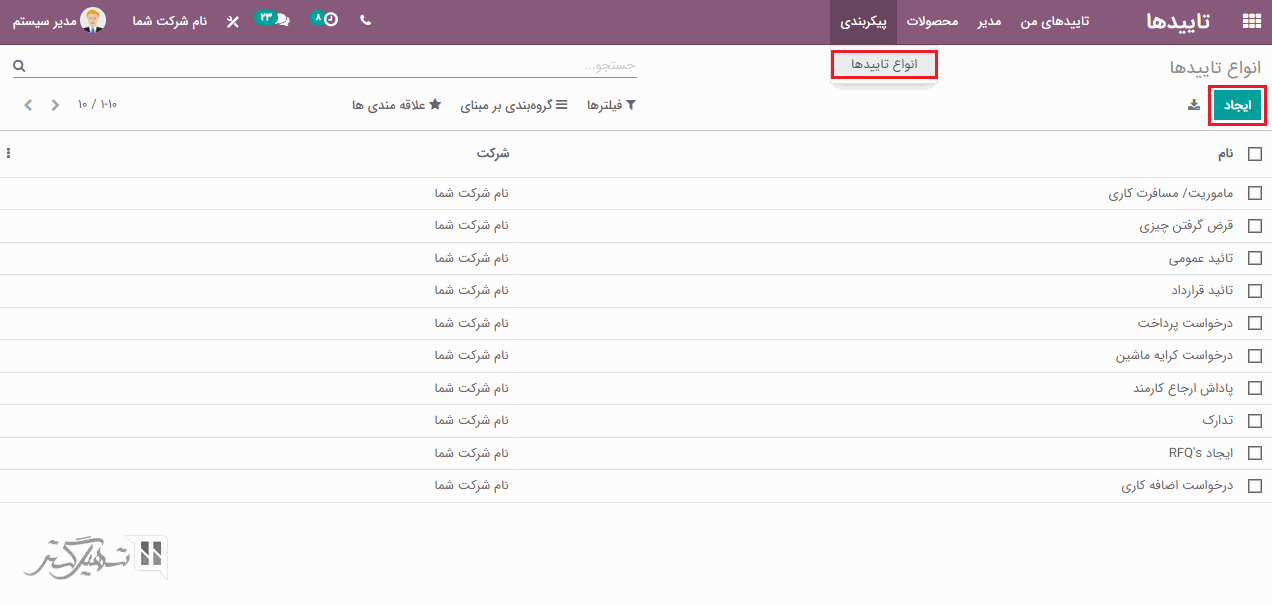
Task: Click the ایجاد create button
Action: 1237,105
